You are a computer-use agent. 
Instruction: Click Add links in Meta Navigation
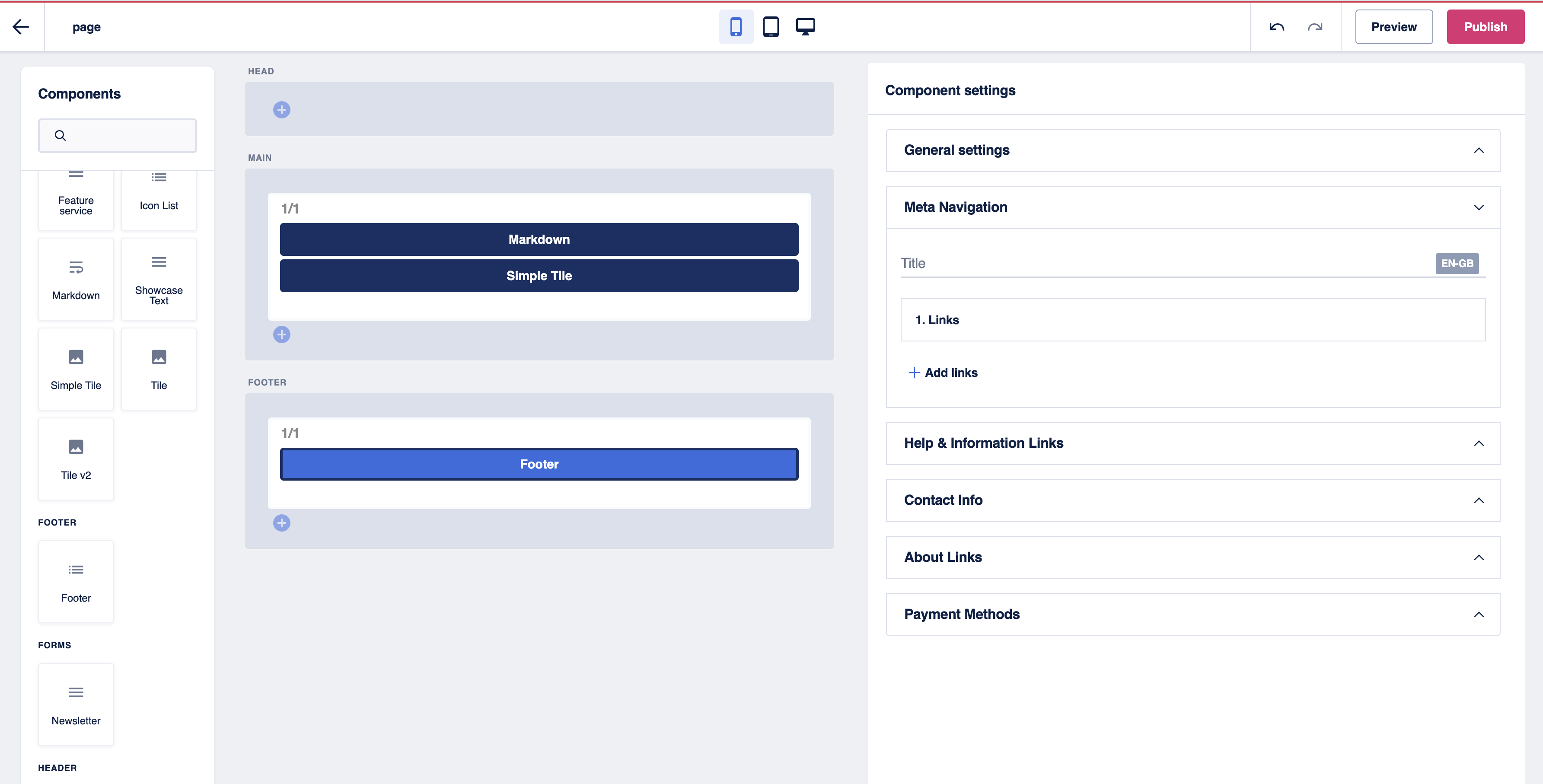point(942,372)
